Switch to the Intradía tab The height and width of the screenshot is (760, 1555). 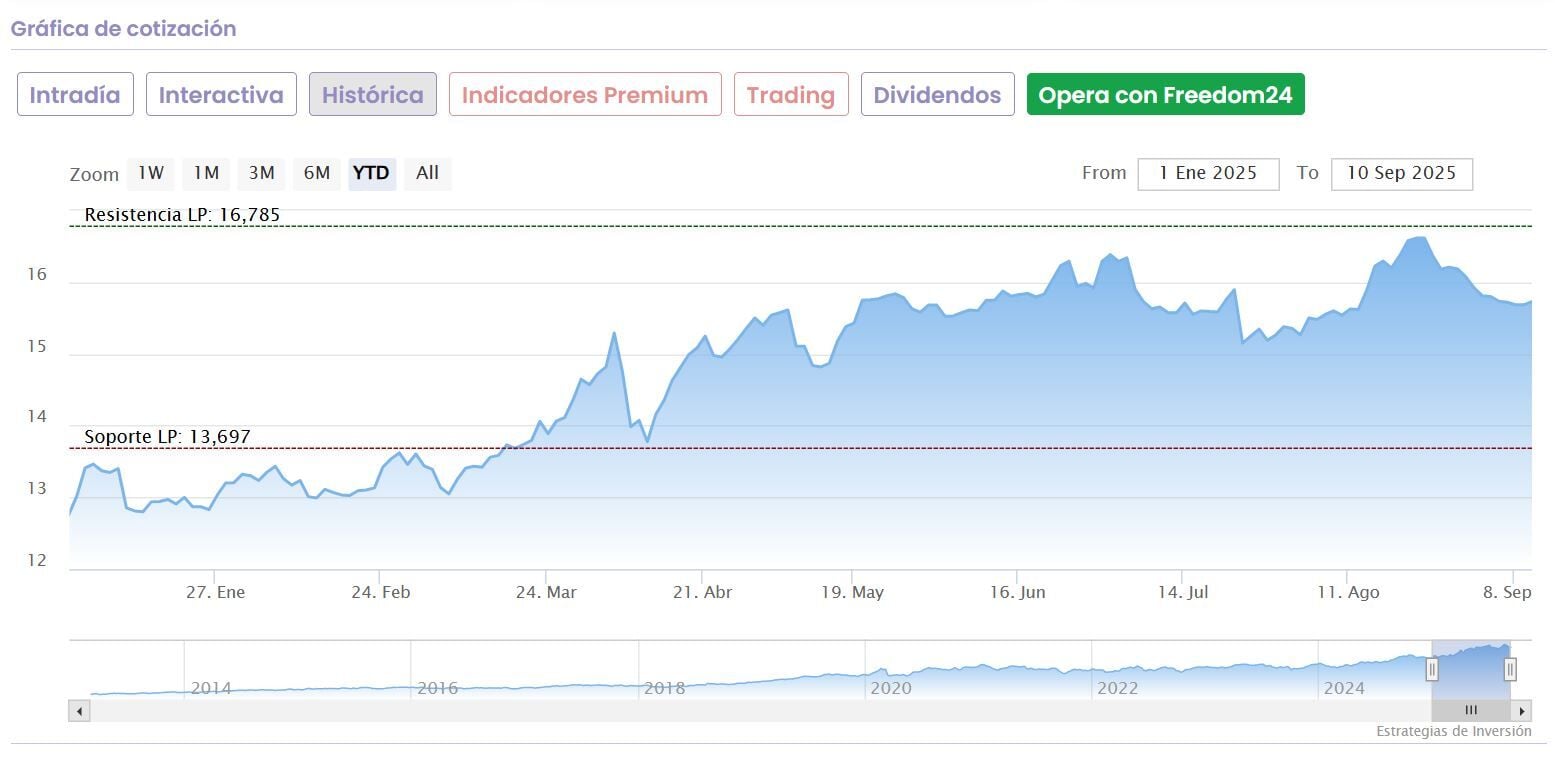tap(75, 95)
